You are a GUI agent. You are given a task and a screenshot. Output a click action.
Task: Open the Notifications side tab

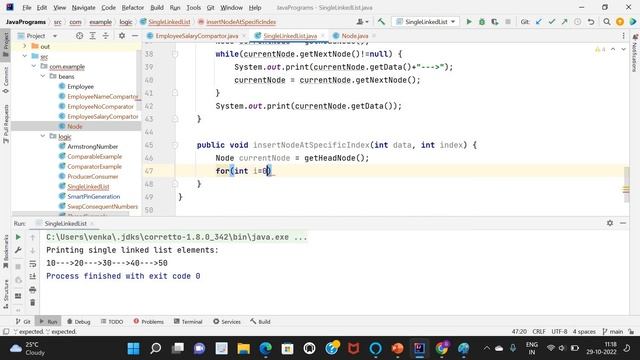[635, 54]
